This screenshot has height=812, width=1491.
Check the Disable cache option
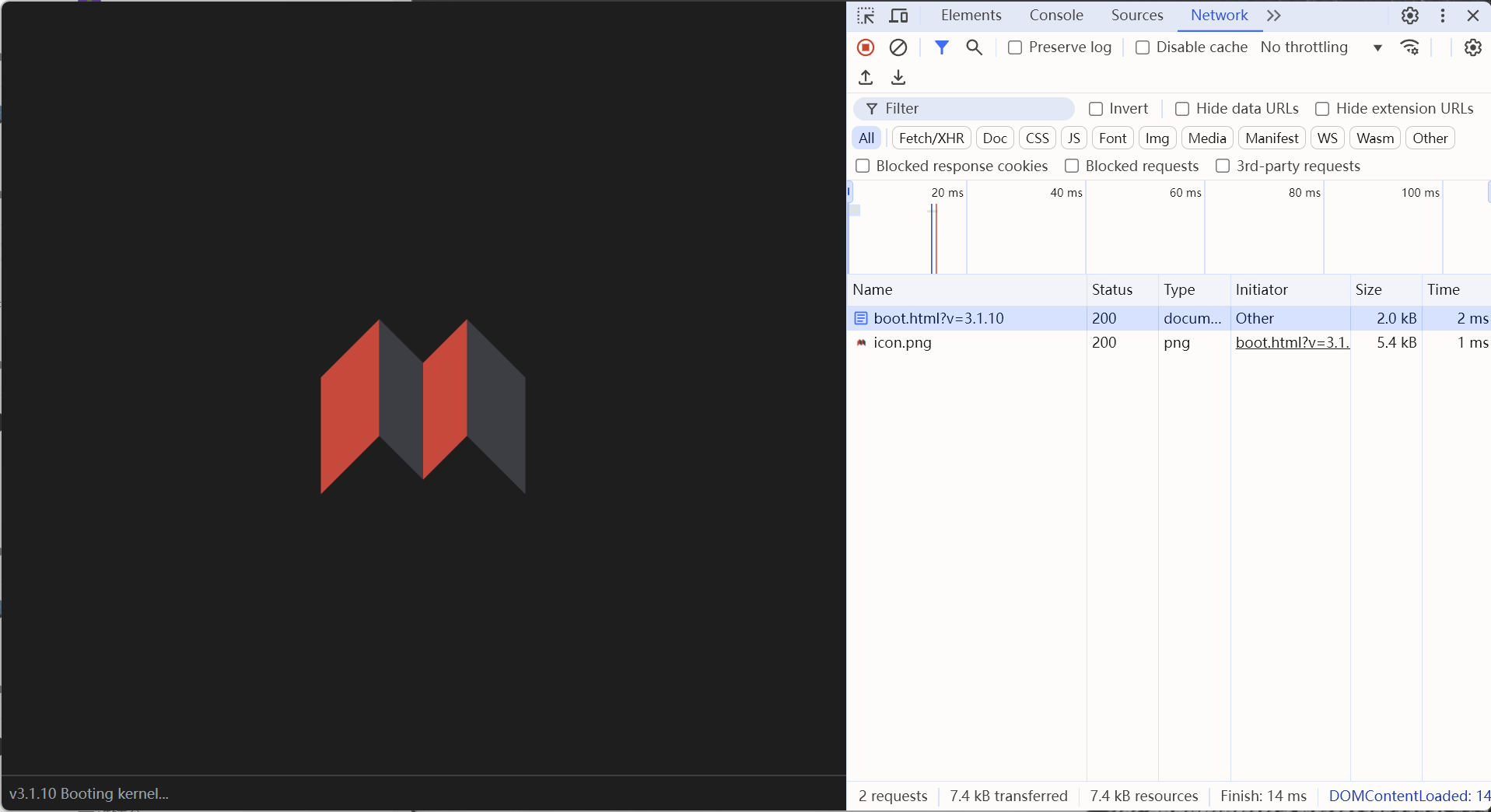1143,47
